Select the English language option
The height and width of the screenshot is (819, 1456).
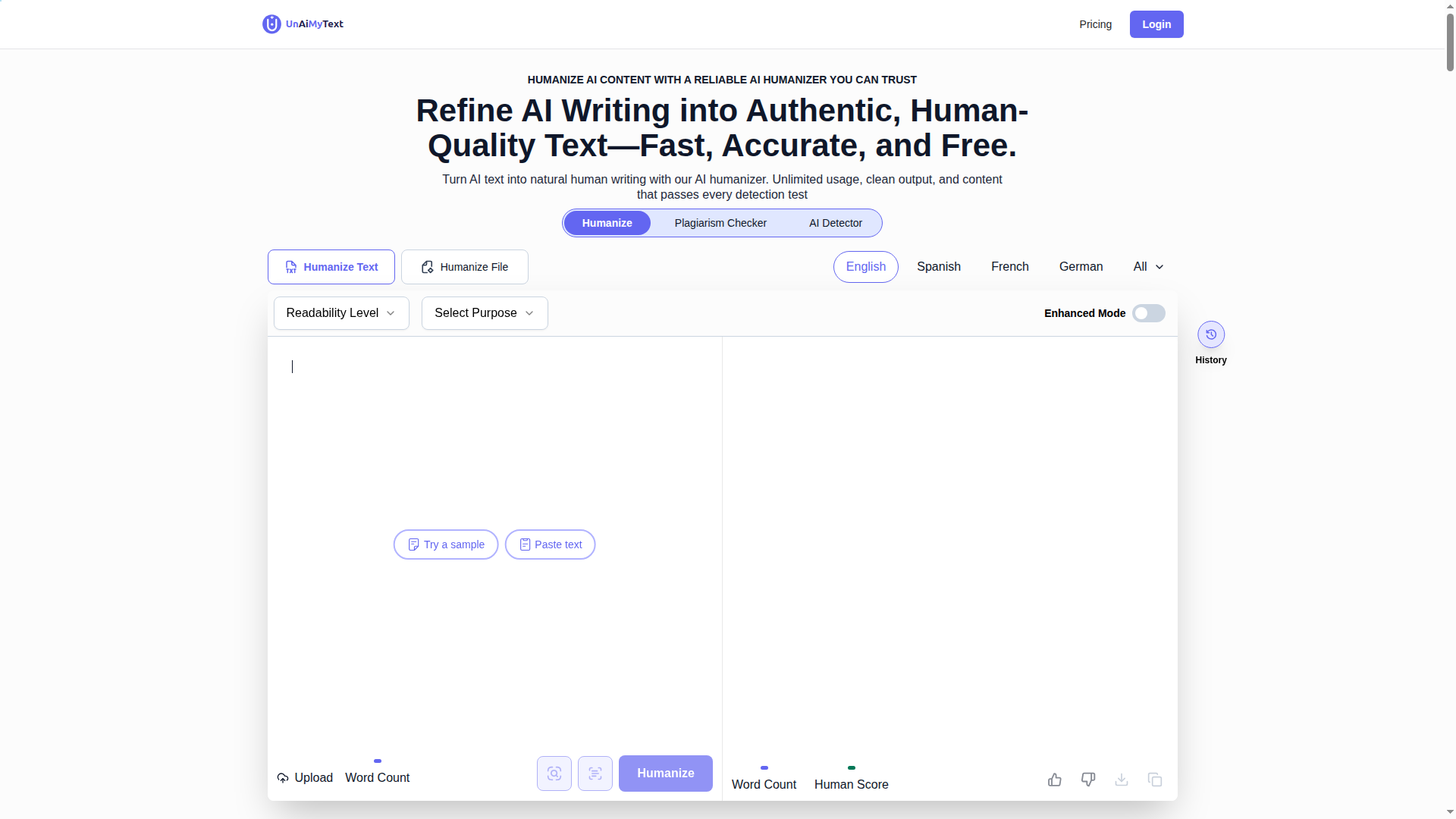(865, 267)
